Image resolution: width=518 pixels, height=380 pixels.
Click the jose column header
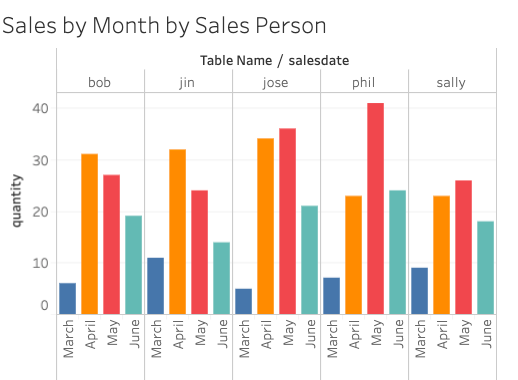click(275, 83)
